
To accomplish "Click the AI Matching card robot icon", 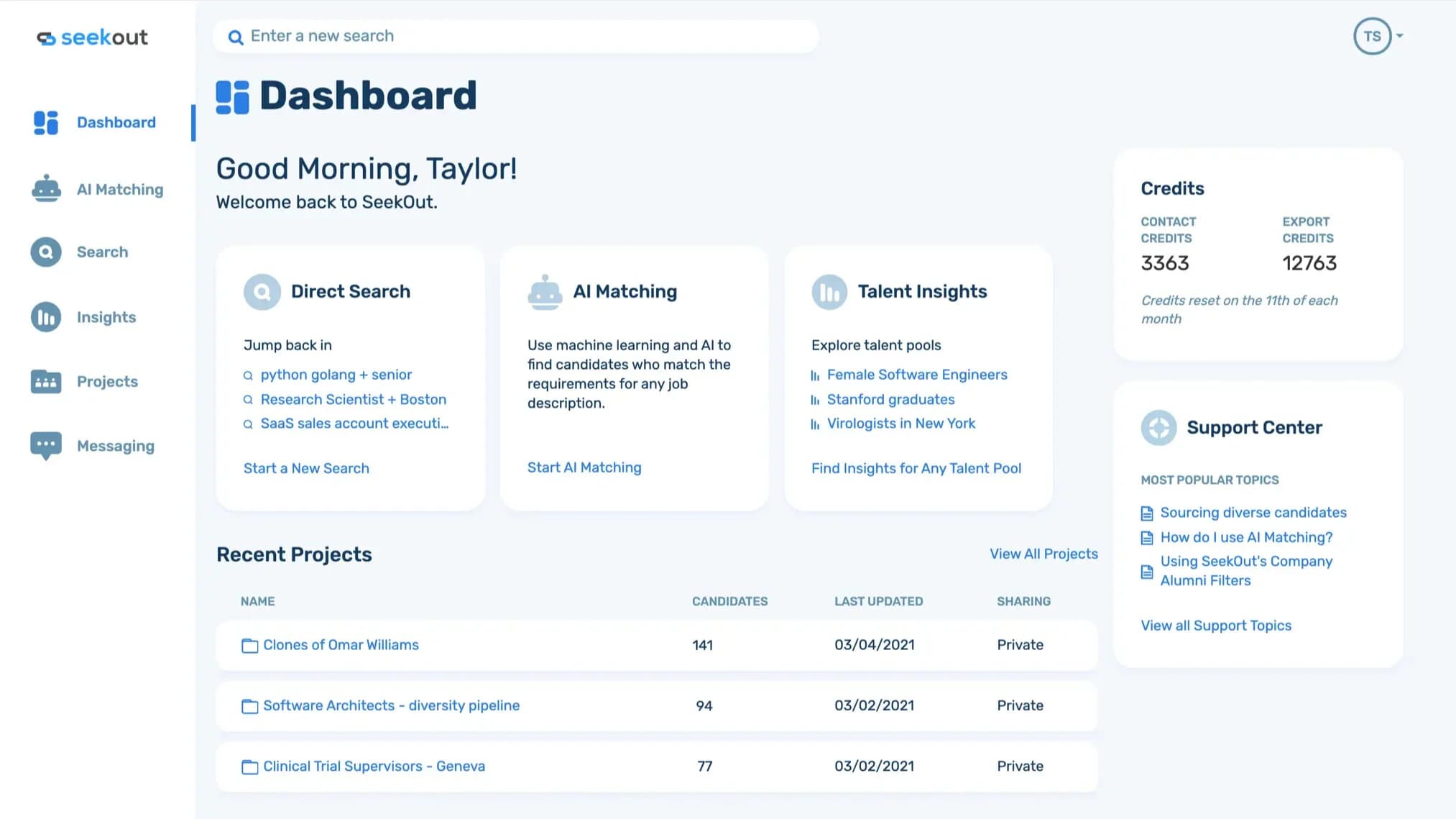I will click(x=545, y=292).
